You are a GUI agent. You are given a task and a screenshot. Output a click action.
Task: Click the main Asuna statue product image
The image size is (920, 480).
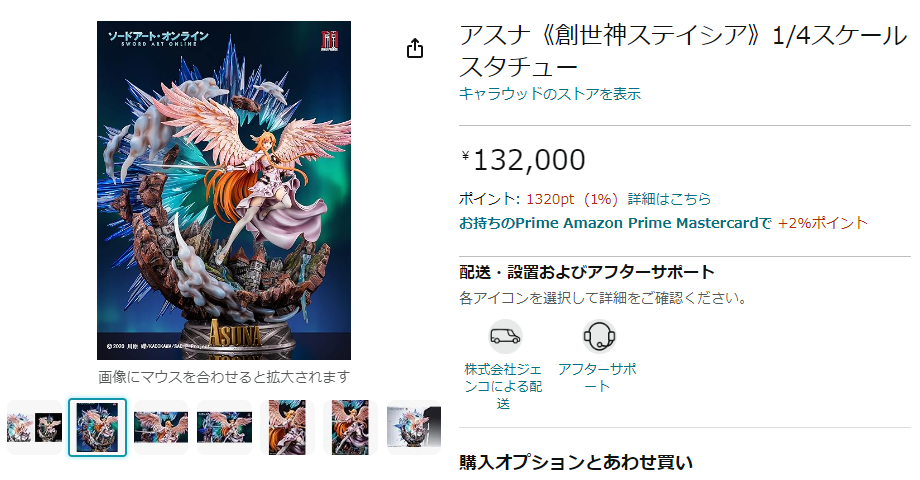pos(224,190)
